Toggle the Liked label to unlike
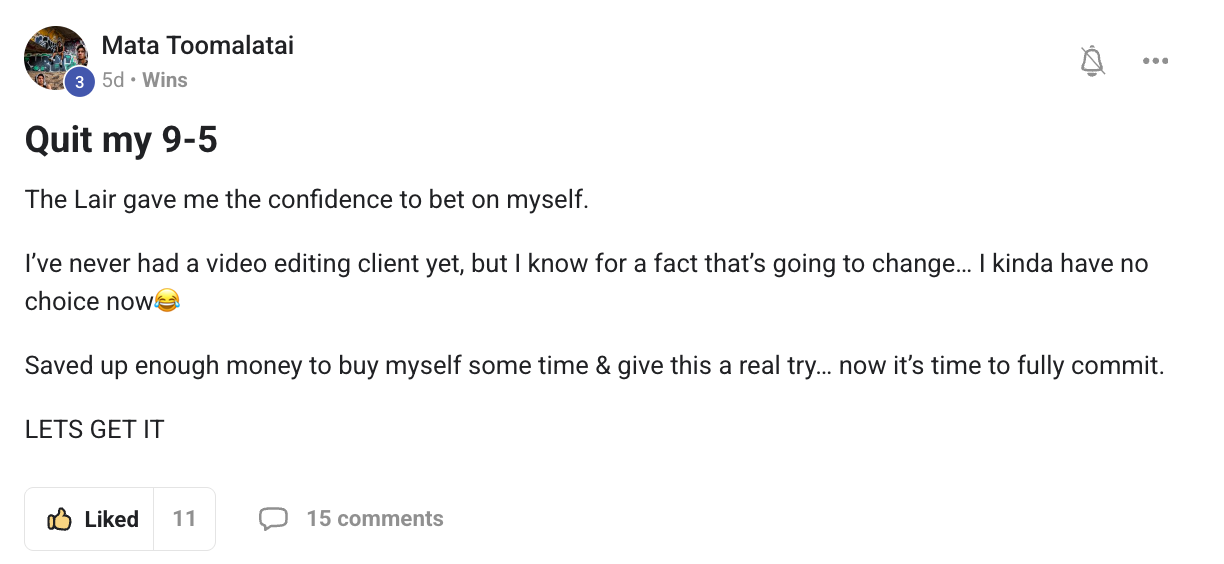Viewport: 1224px width, 564px height. point(111,519)
